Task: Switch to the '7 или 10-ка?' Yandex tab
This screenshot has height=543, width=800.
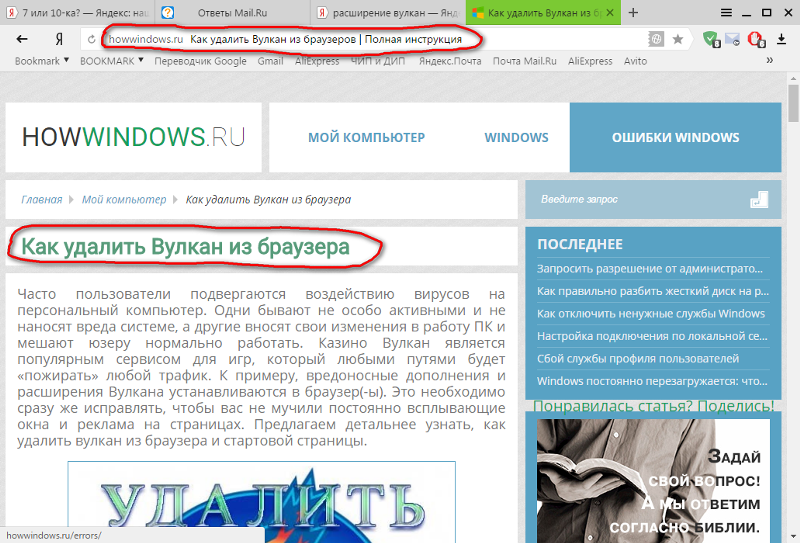Action: [x=77, y=13]
